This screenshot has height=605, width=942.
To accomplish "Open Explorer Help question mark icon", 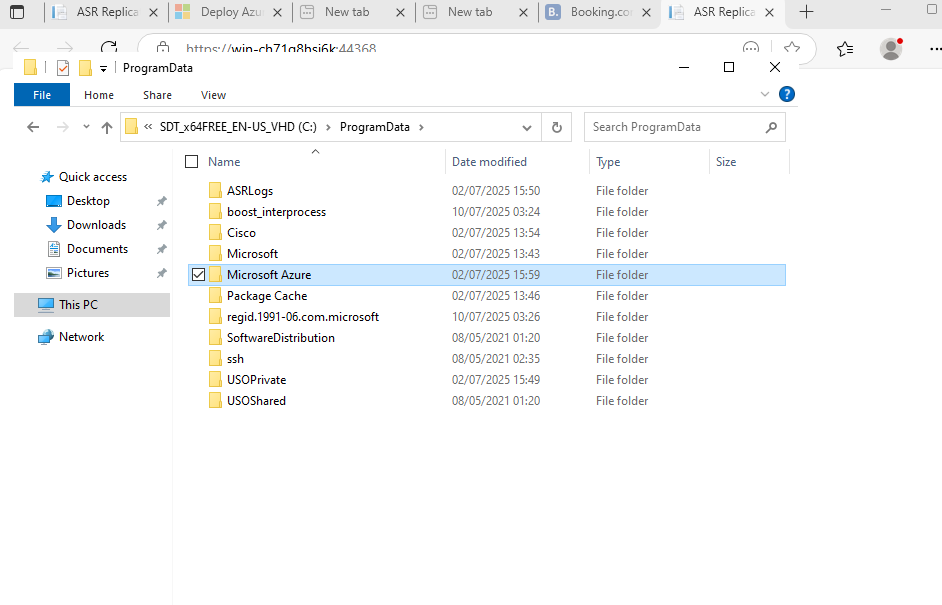I will pos(786,94).
